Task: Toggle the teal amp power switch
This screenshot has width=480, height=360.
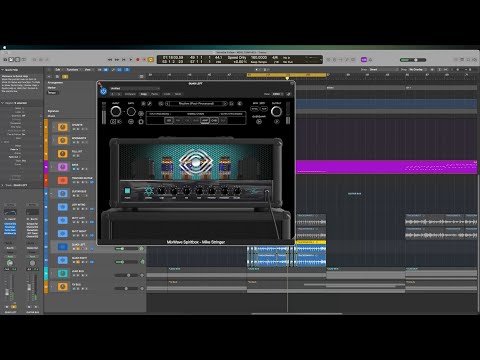Action: 127,191
